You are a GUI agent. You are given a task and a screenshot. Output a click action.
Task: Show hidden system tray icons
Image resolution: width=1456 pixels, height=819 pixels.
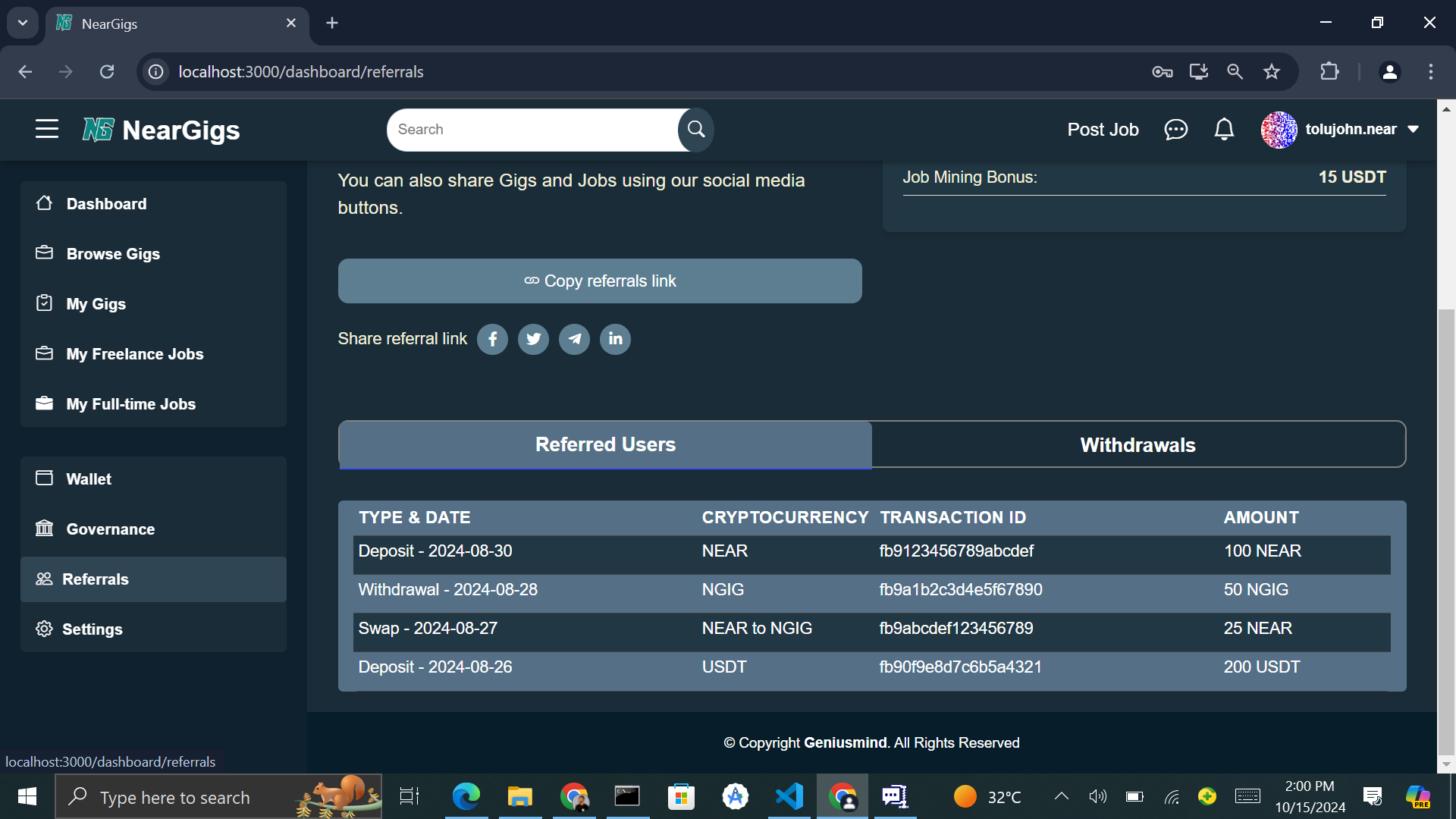pos(1062,796)
